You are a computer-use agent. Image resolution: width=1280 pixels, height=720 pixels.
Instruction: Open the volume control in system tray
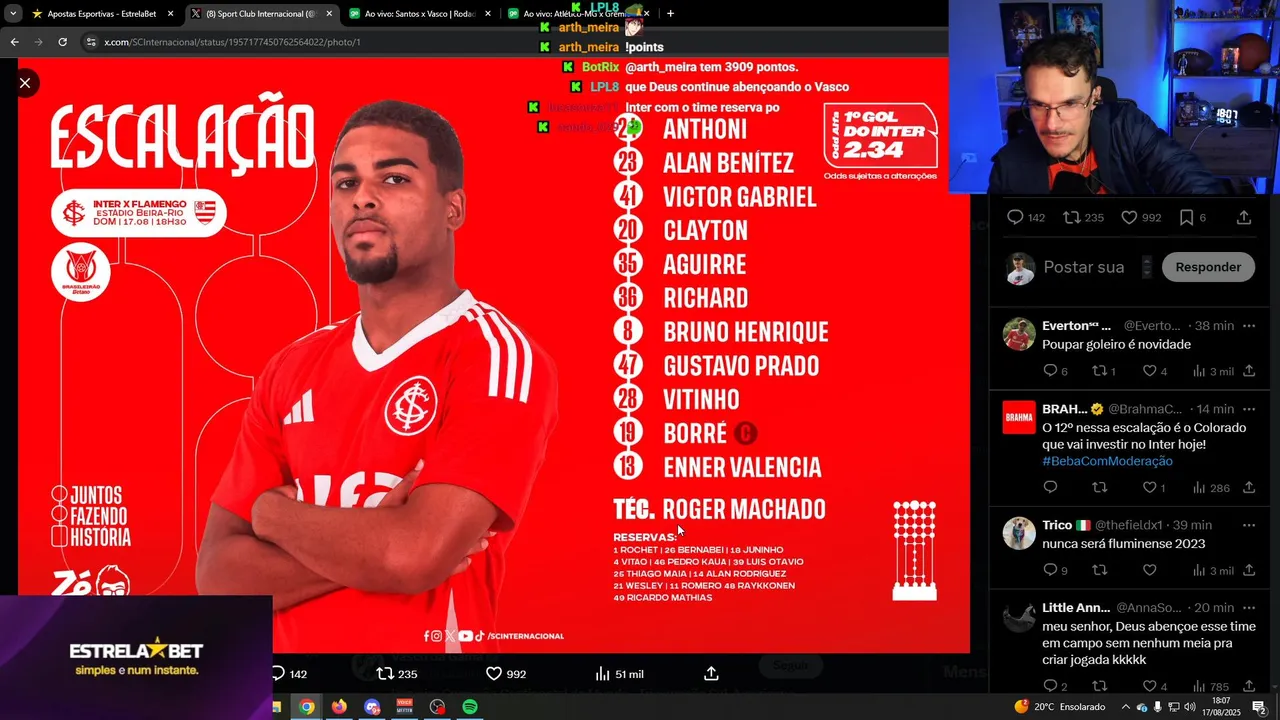tap(1189, 707)
